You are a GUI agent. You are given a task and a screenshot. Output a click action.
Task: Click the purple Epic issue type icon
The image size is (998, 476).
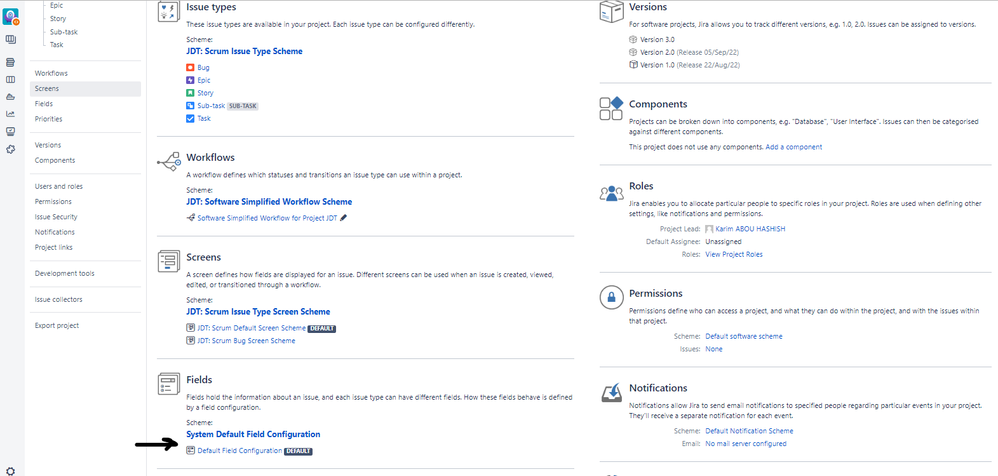pos(190,80)
